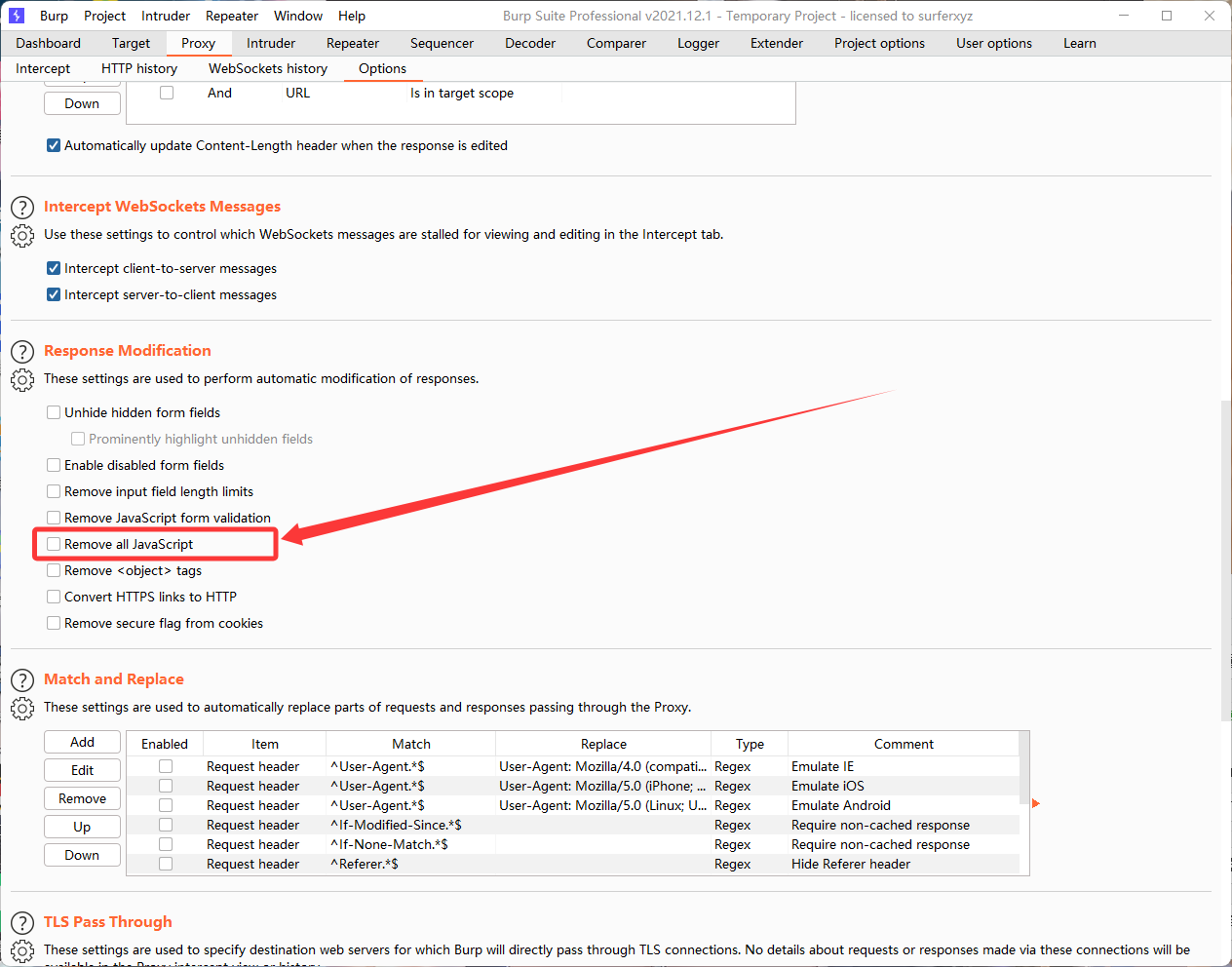The width and height of the screenshot is (1232, 967).
Task: Open the Repeater menu
Action: (232, 16)
